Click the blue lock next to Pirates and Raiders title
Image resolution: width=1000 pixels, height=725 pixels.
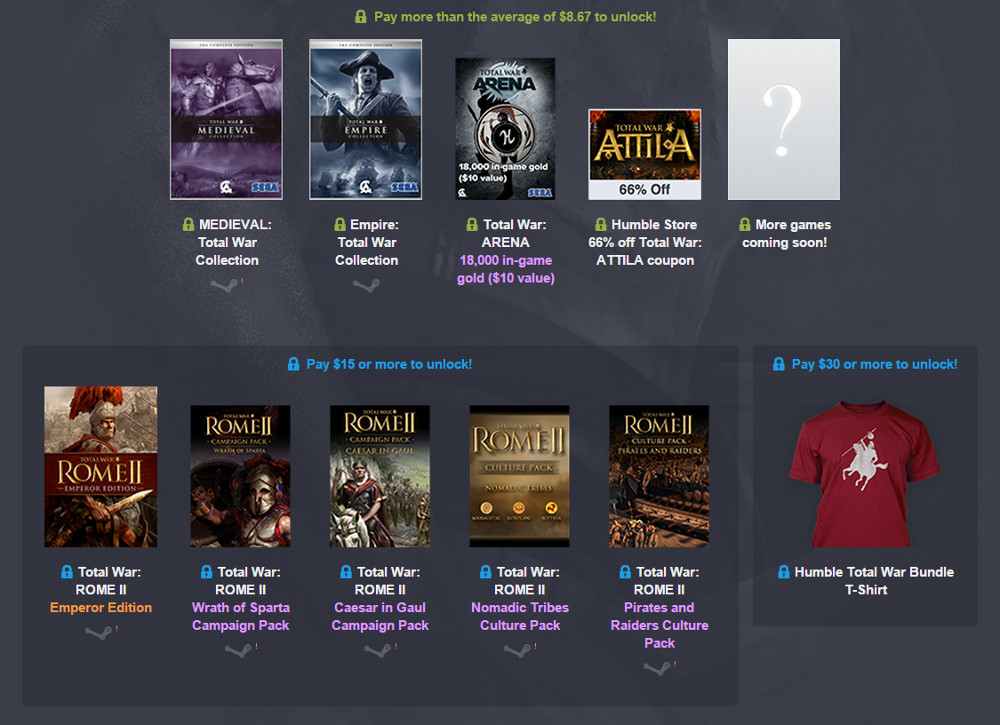(x=626, y=572)
